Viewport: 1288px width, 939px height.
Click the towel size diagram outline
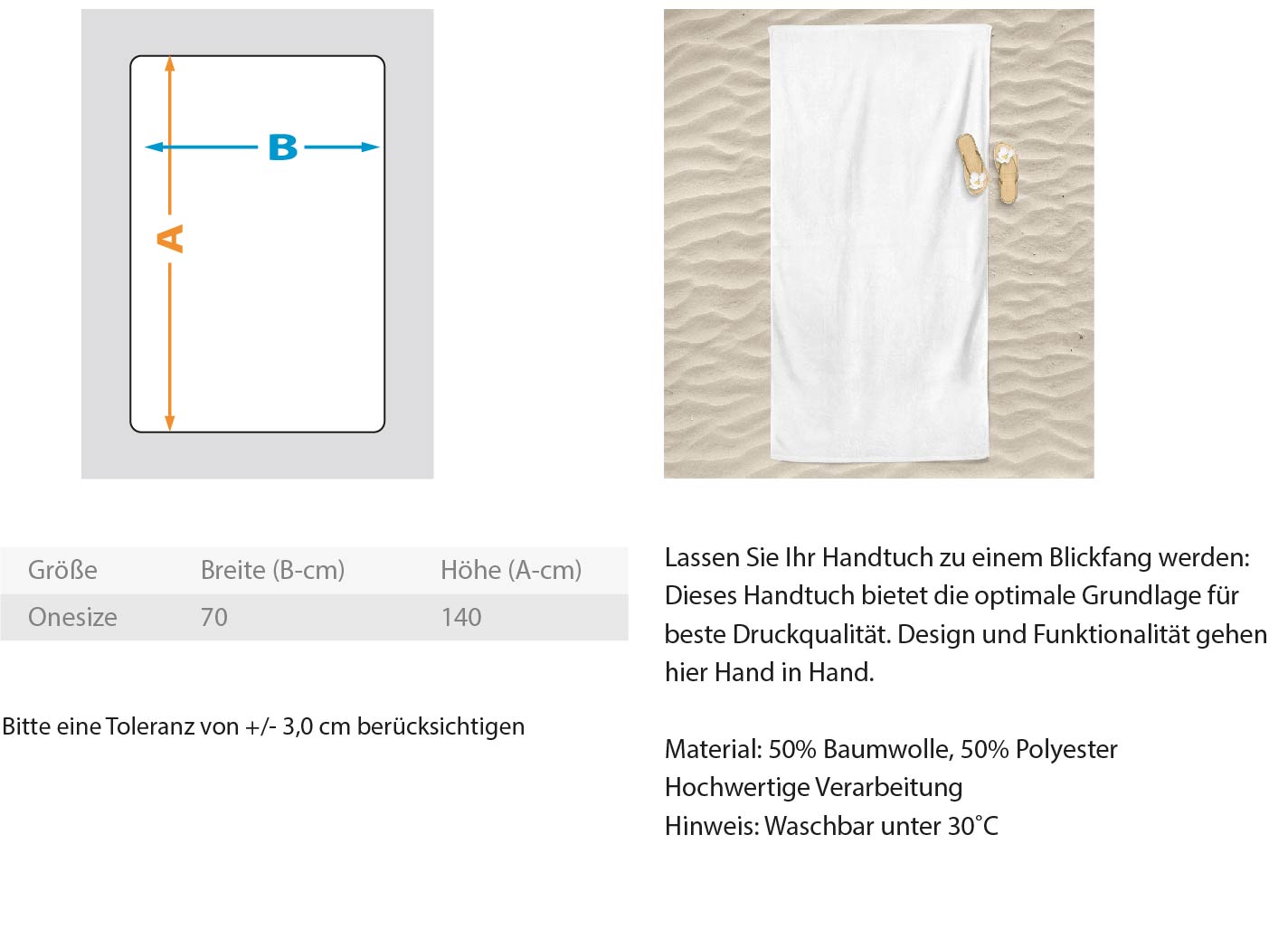pos(258,244)
